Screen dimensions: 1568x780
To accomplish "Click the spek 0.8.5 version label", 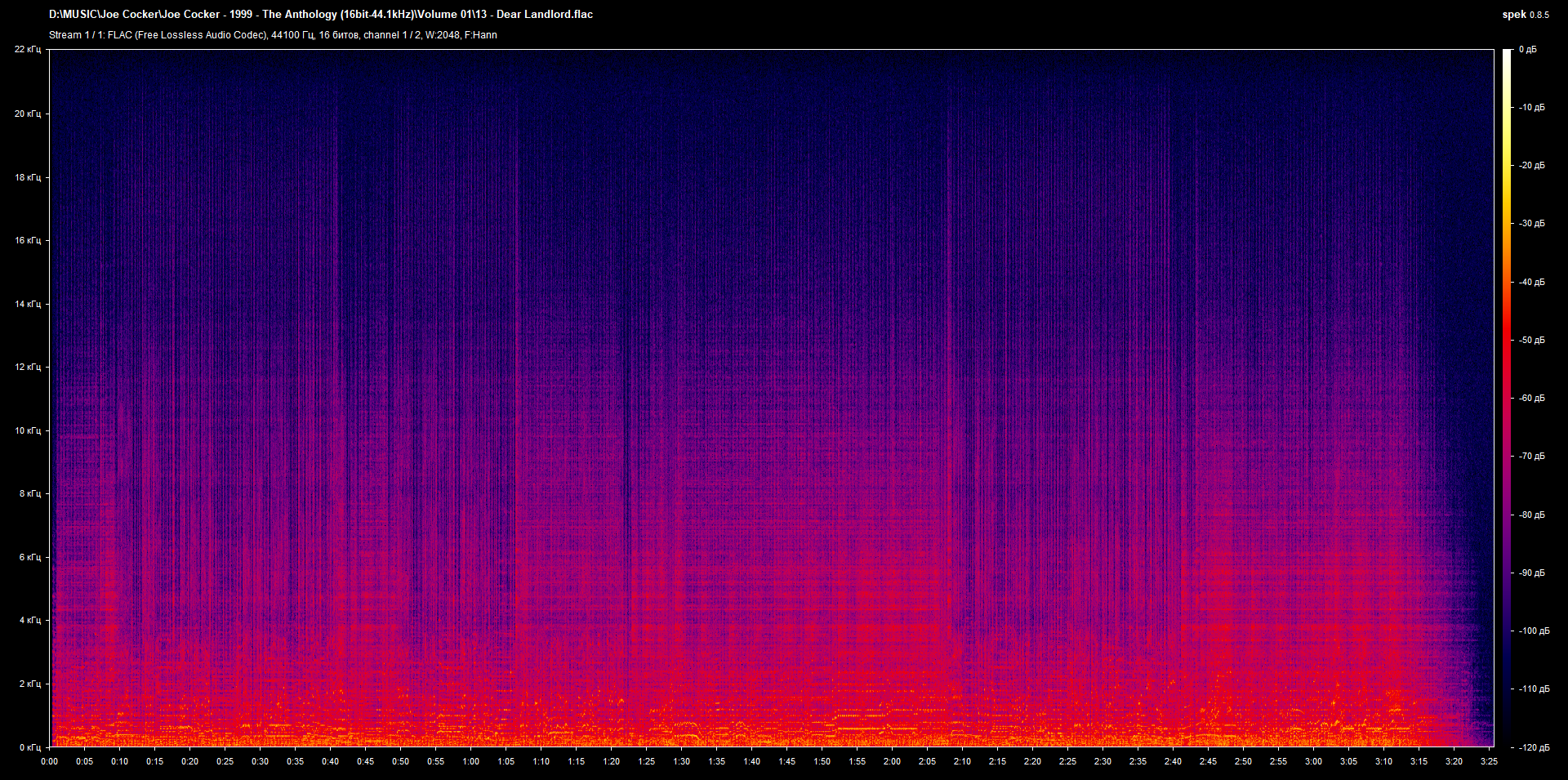I will [1526, 15].
